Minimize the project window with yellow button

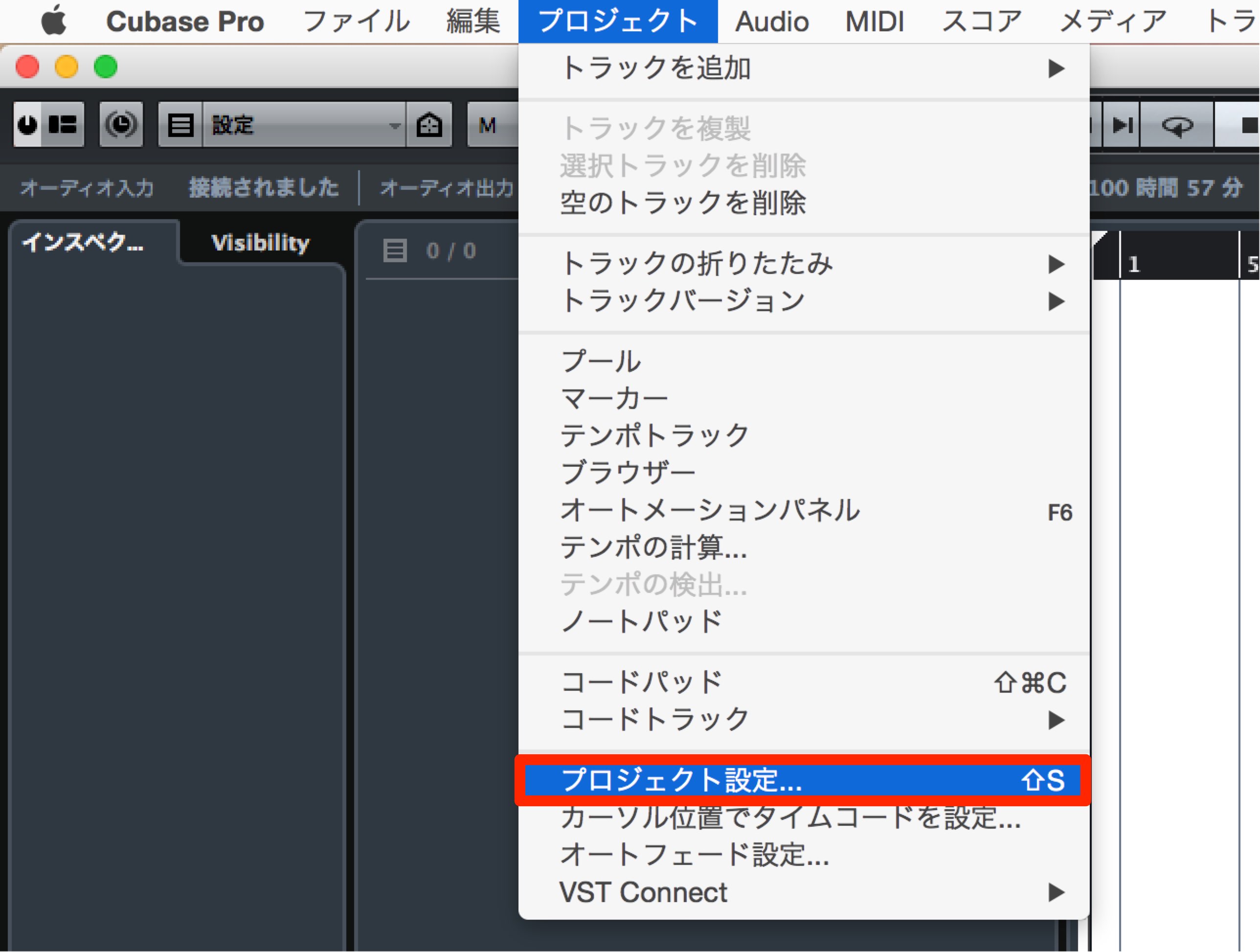click(66, 67)
